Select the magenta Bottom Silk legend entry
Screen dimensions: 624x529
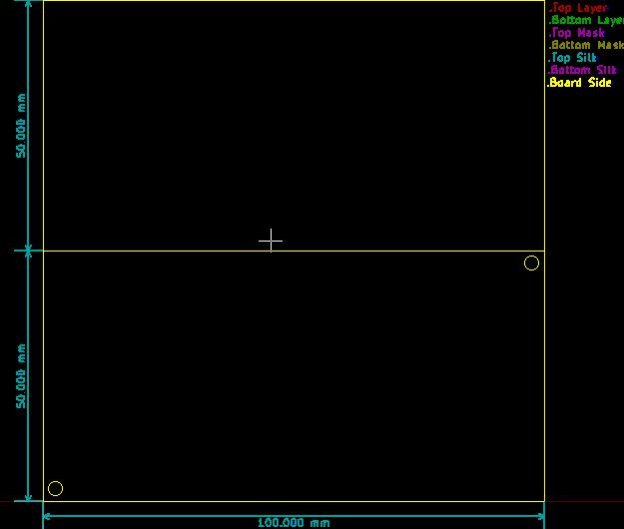[x=582, y=70]
